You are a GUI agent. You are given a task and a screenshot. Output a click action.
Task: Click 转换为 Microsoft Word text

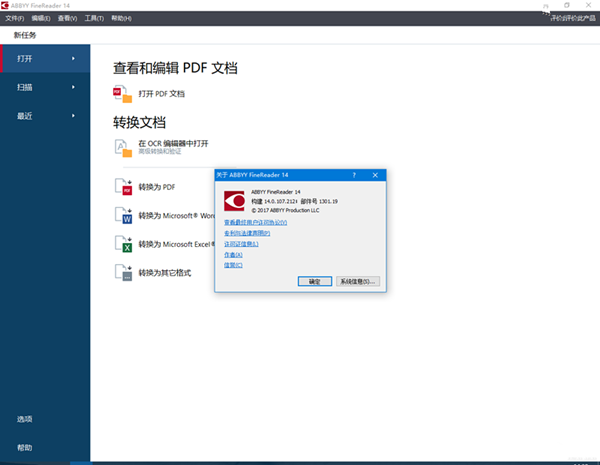pos(176,215)
